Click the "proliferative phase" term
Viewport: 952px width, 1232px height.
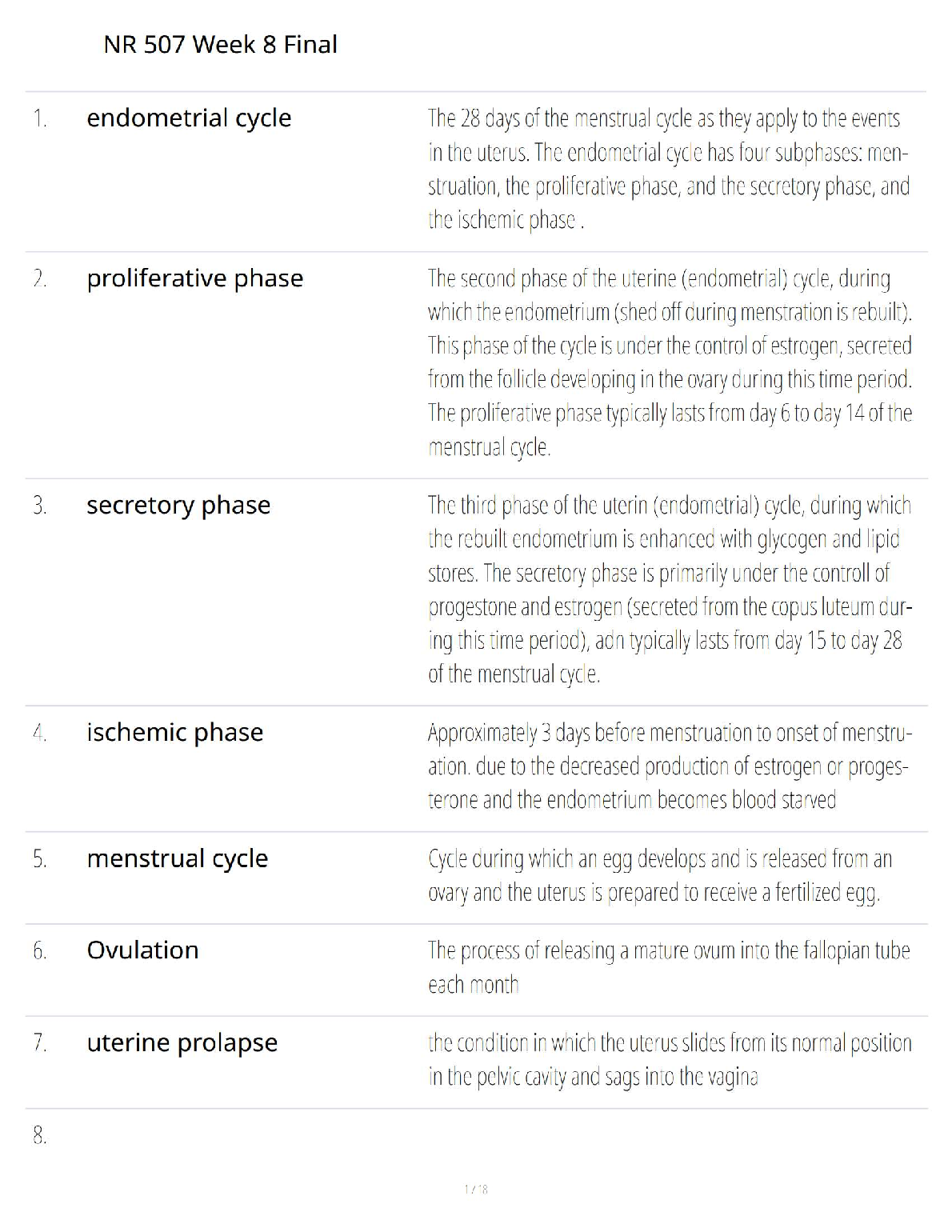point(194,278)
